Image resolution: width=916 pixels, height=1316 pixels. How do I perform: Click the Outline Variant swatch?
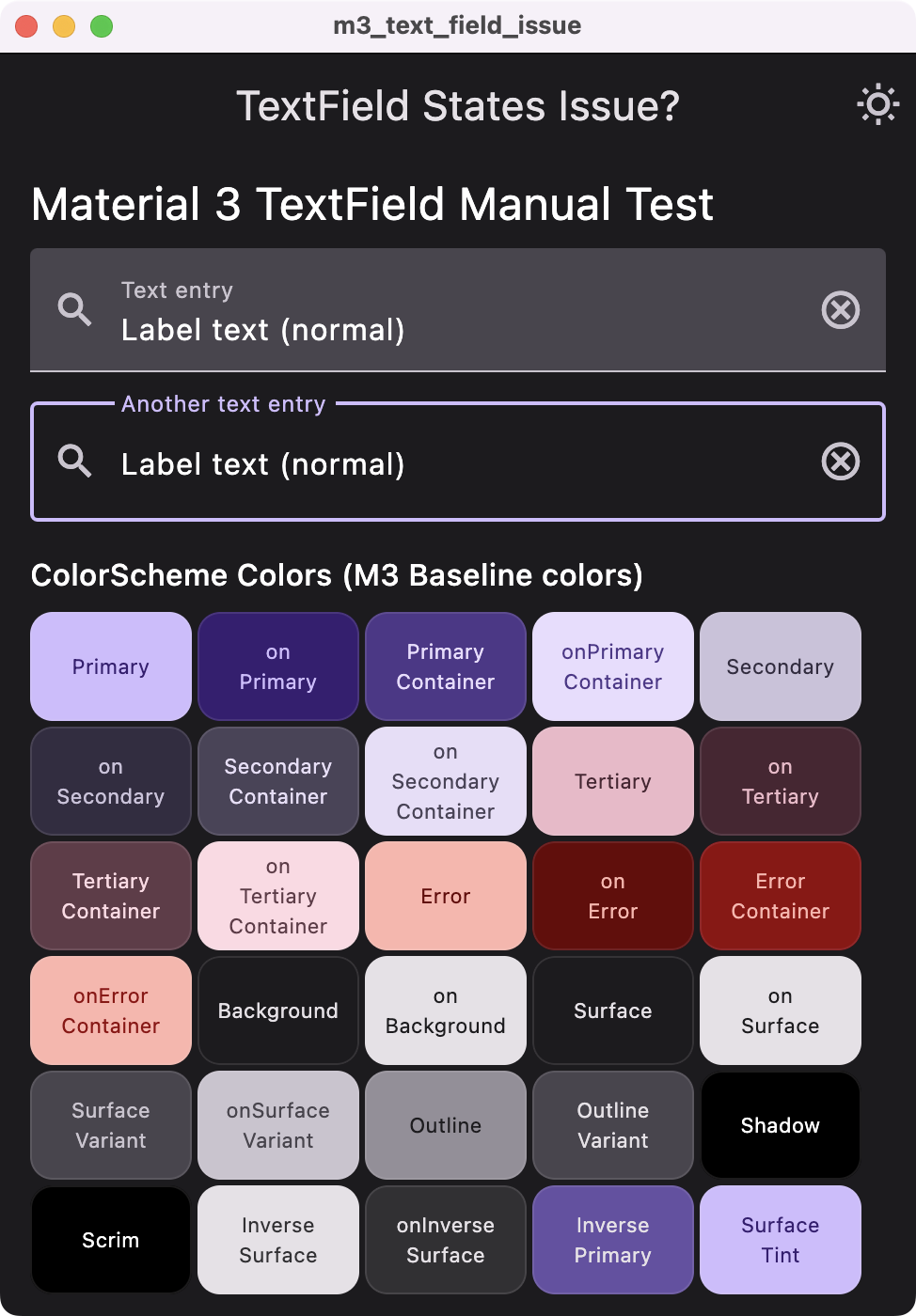pos(612,1125)
